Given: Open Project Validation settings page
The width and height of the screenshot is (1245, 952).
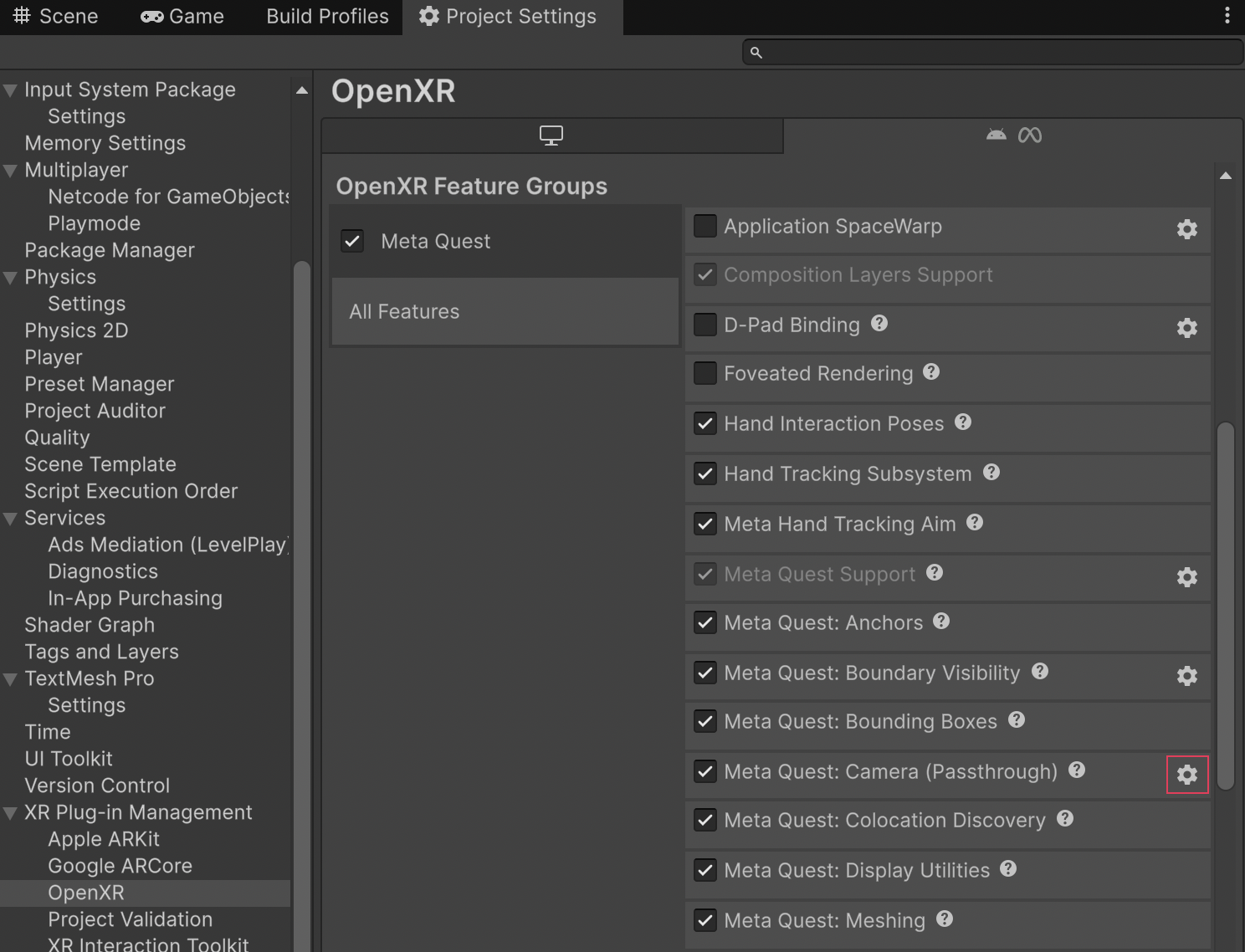Looking at the screenshot, I should pyautogui.click(x=130, y=919).
